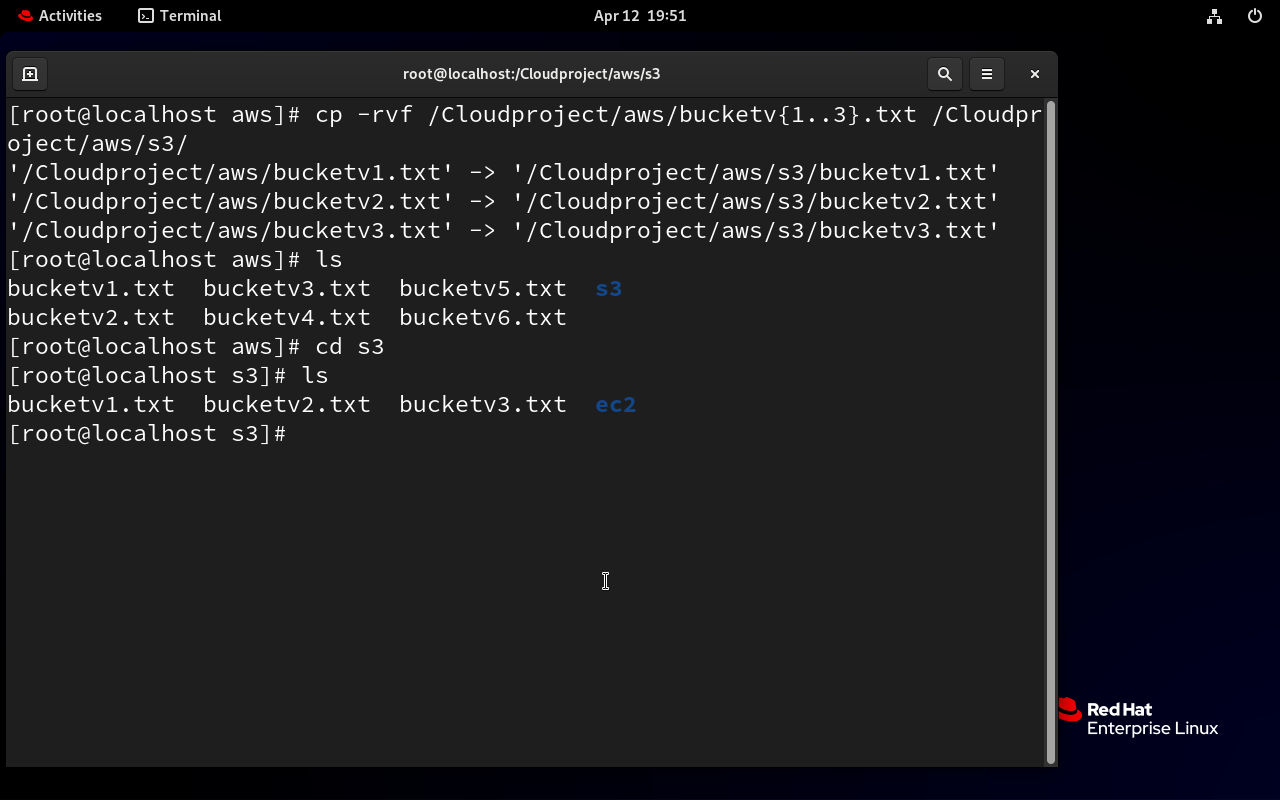Click the 'cp -rvf' command text
The width and height of the screenshot is (1280, 800).
(364, 115)
